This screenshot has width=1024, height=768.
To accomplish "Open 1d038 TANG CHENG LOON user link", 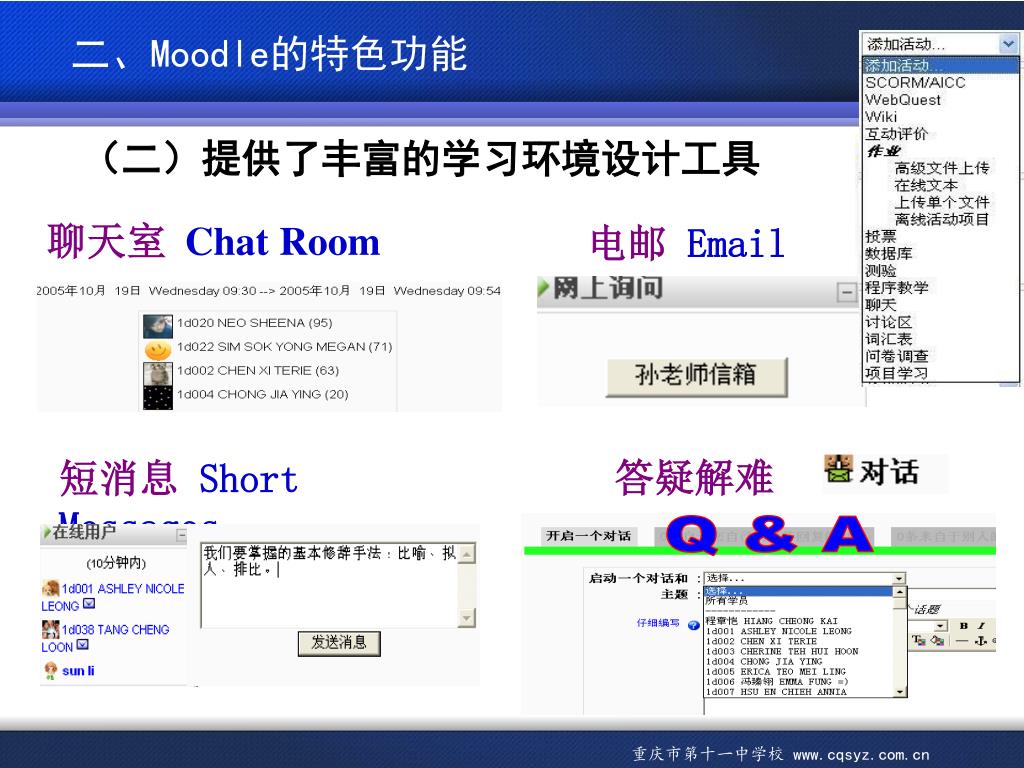I will 105,638.
